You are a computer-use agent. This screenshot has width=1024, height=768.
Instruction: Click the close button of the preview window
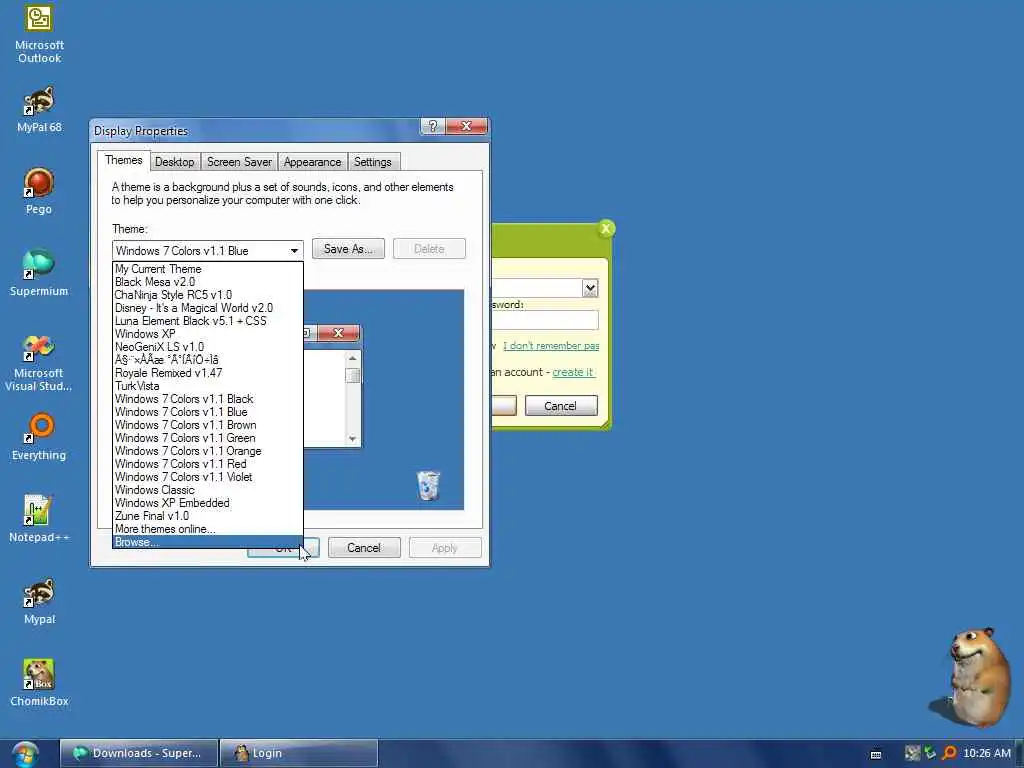click(x=338, y=333)
